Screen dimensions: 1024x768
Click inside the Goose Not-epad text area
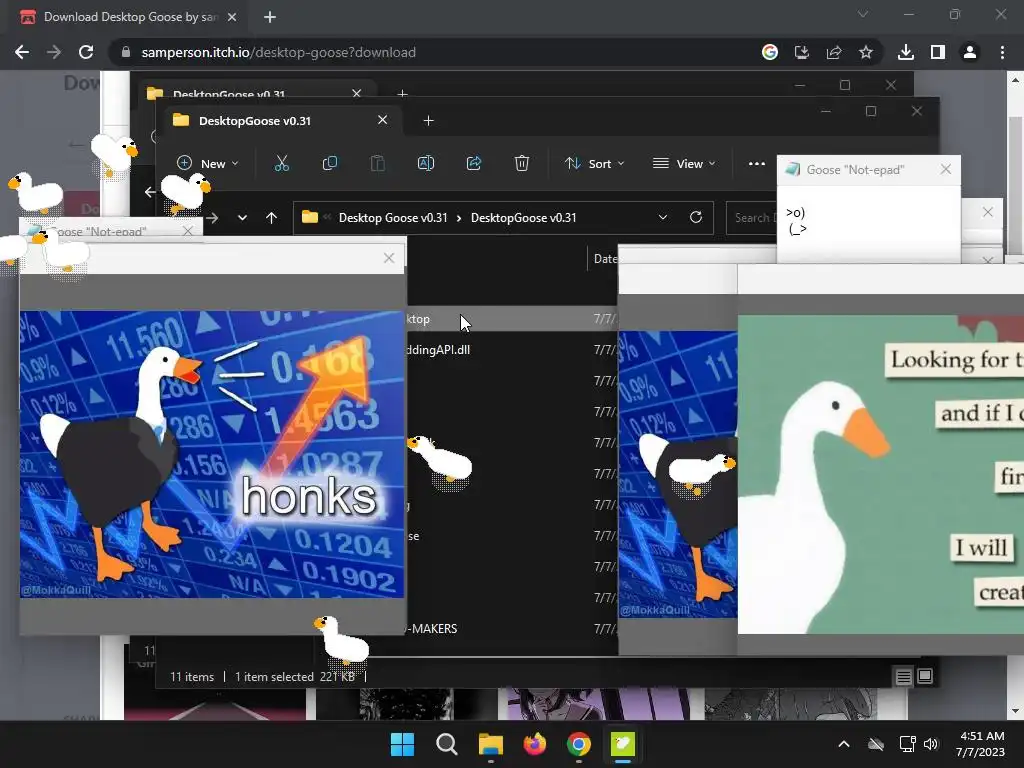tap(869, 224)
